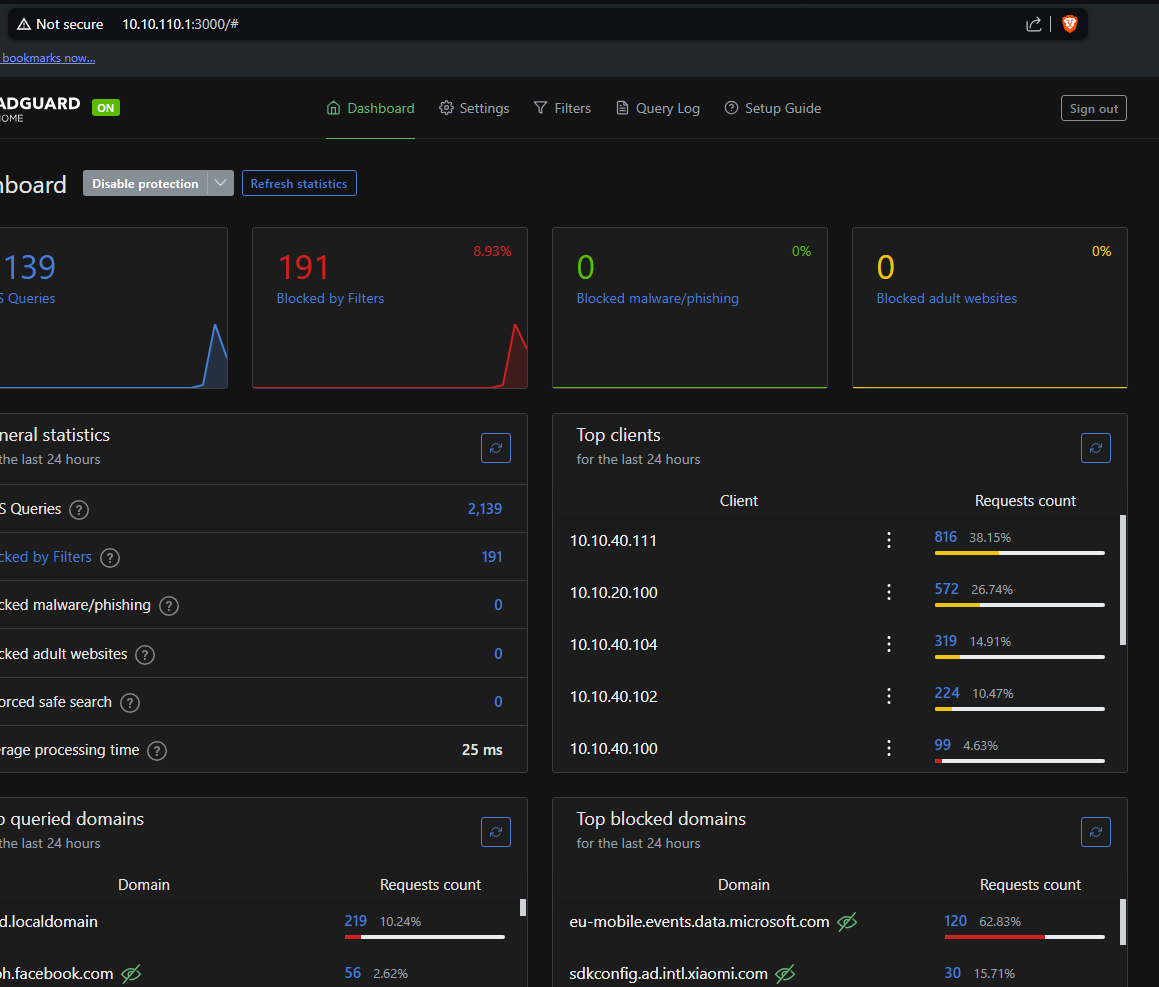The width and height of the screenshot is (1159, 987).
Task: Refresh the Top clients panel
Action: (1095, 448)
